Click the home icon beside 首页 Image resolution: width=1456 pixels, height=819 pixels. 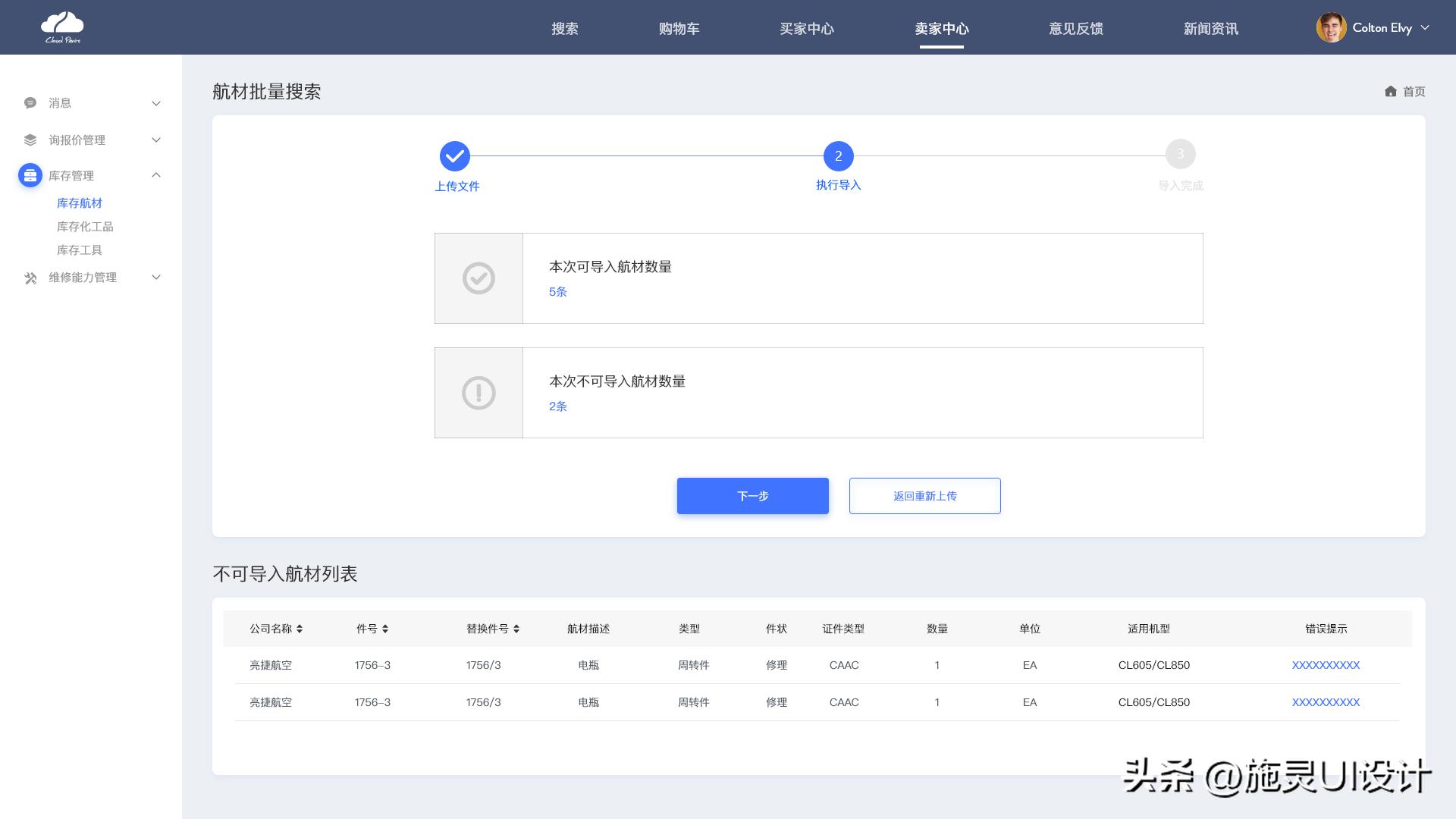[x=1391, y=91]
